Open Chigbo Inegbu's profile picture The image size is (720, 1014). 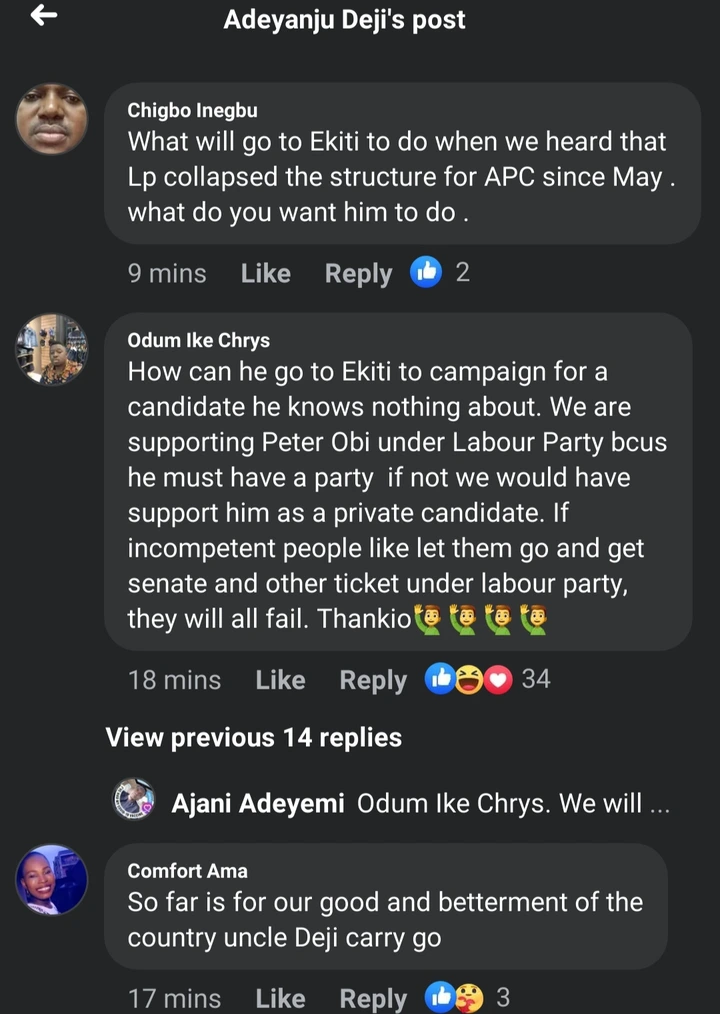coord(52,119)
